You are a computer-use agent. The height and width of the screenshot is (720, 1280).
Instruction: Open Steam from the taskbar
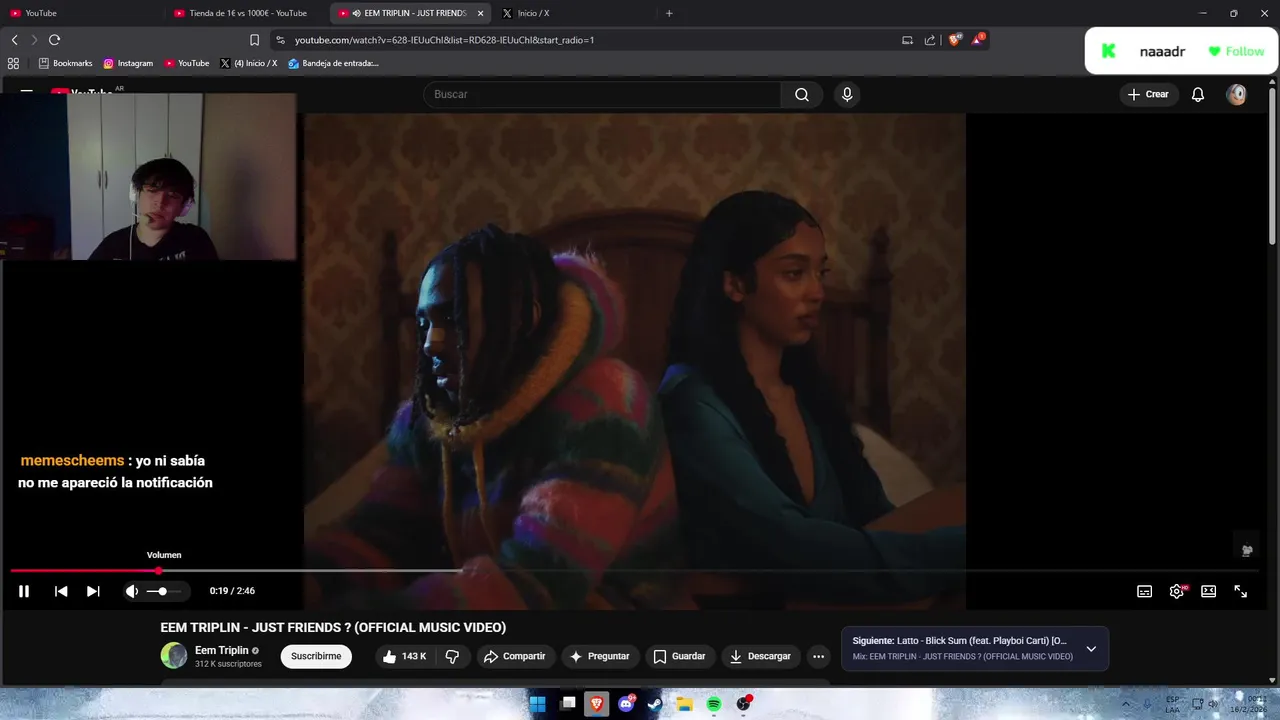tap(655, 704)
